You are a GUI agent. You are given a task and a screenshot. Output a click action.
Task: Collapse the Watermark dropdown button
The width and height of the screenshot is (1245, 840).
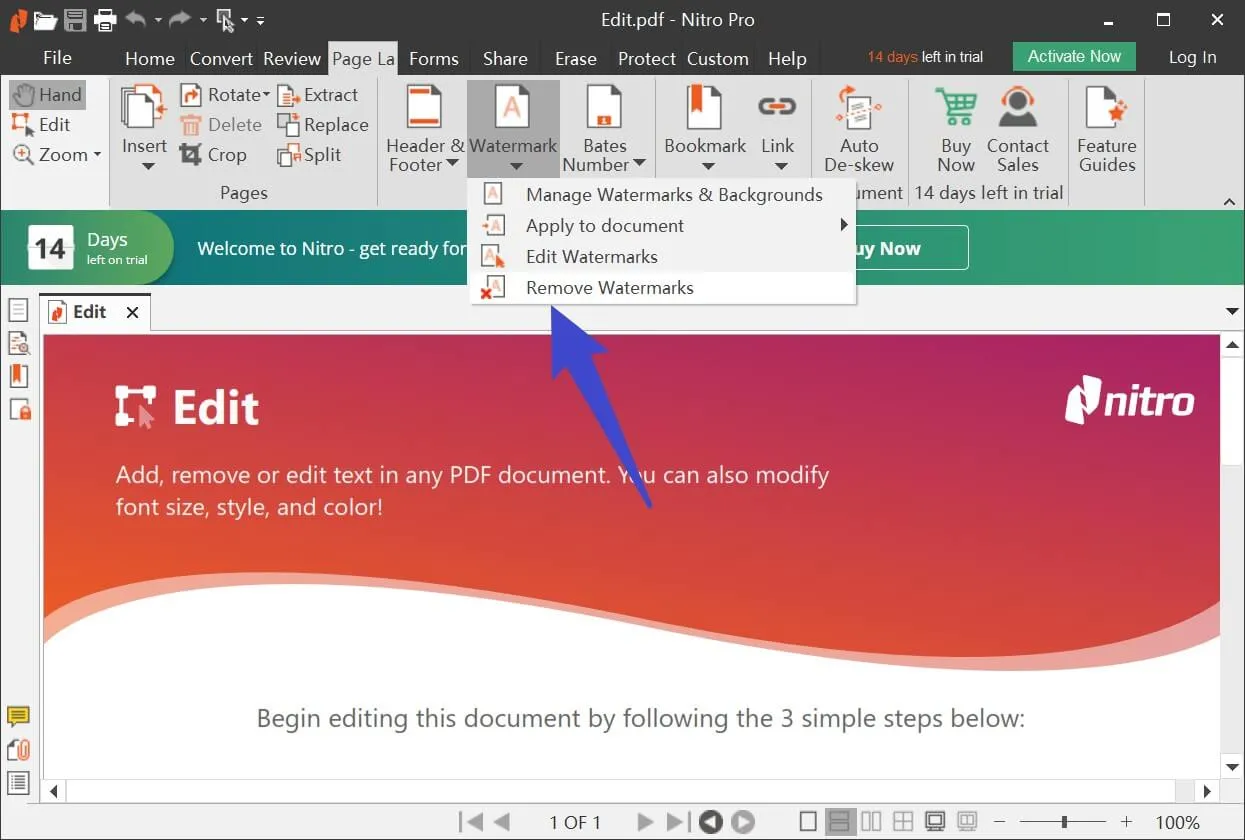pyautogui.click(x=513, y=129)
